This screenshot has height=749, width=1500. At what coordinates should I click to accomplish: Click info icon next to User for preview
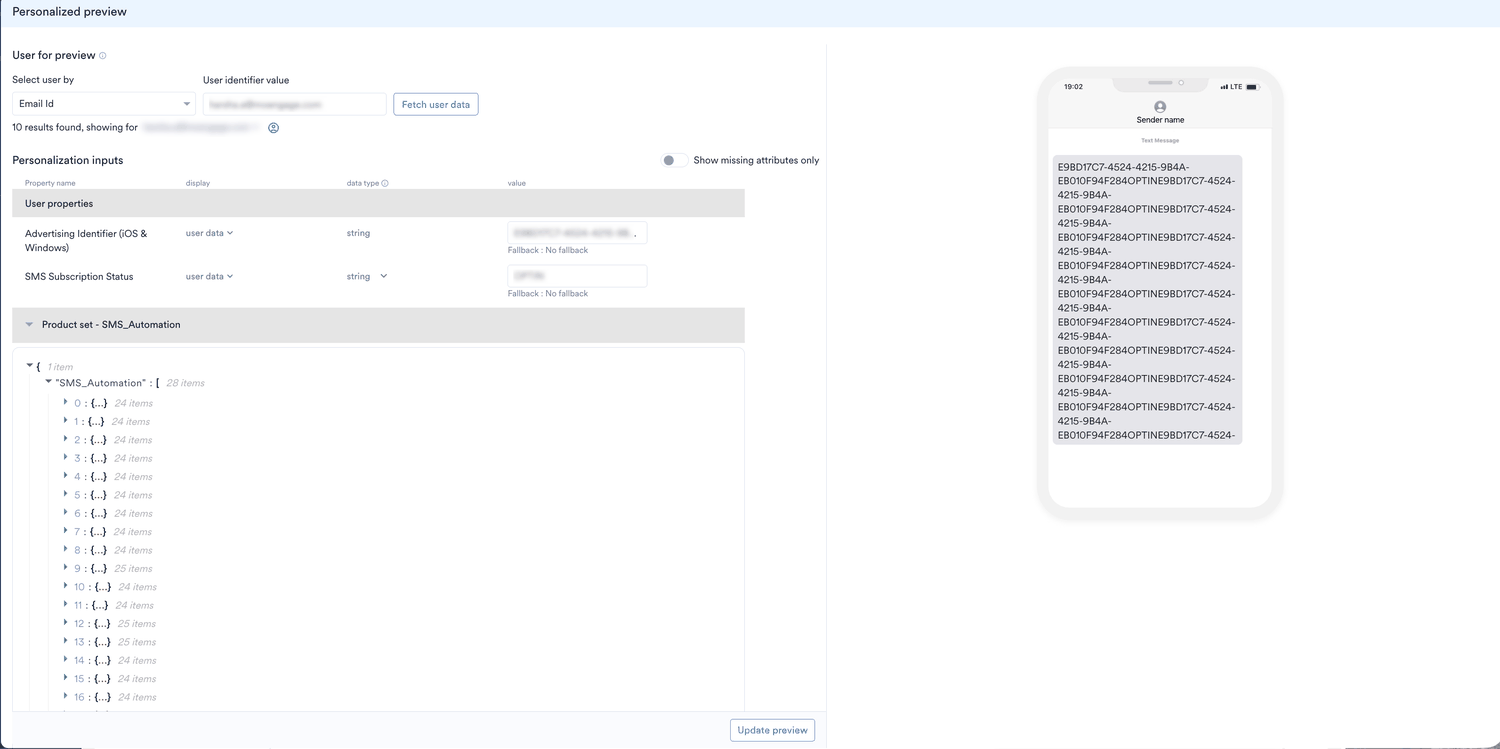[x=103, y=56]
